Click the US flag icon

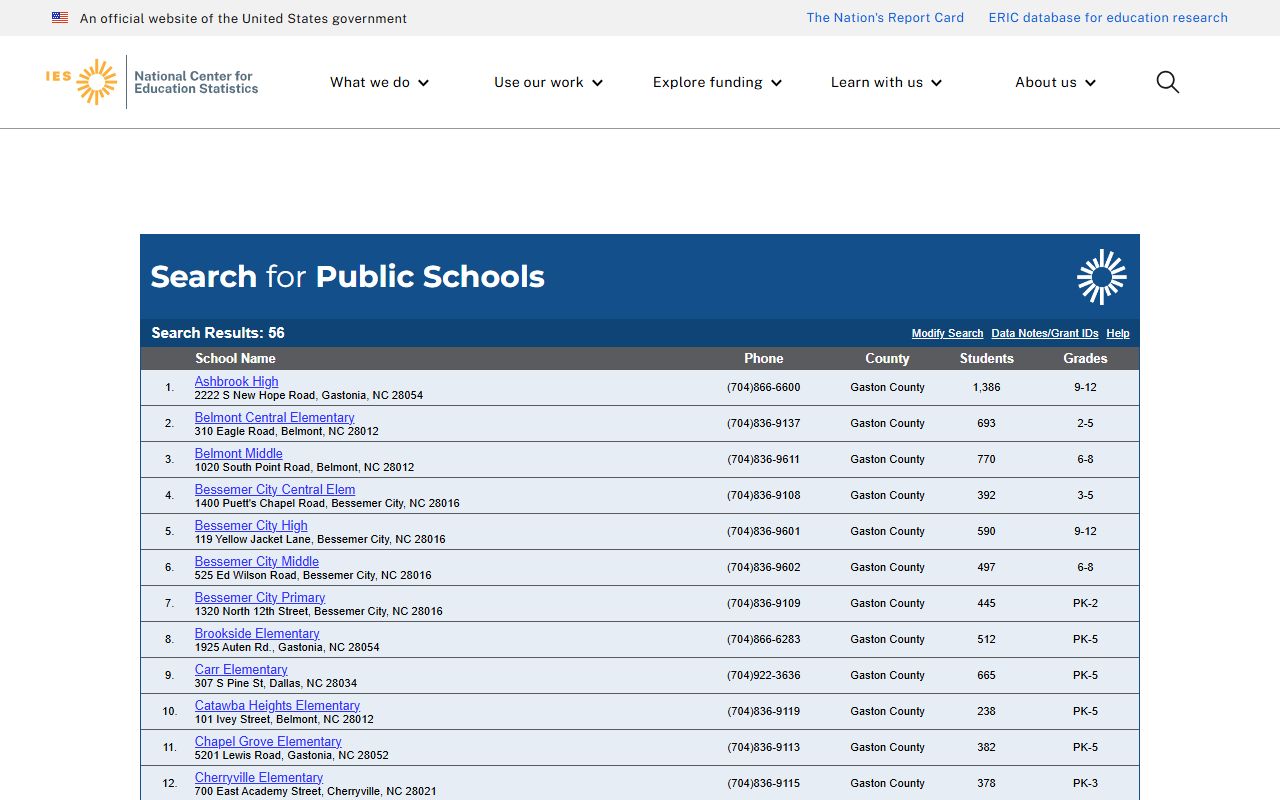[60, 18]
